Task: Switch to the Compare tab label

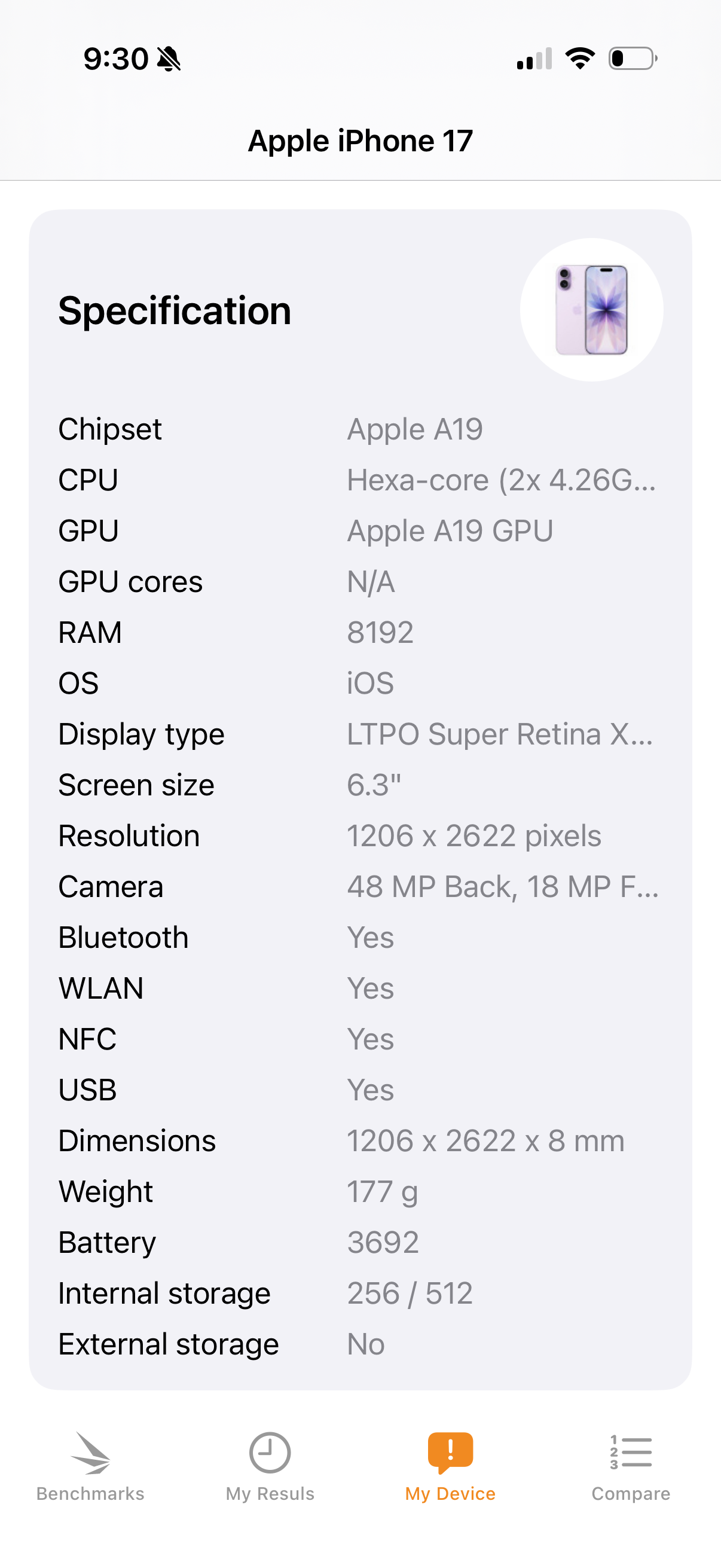Action: 631,1494
